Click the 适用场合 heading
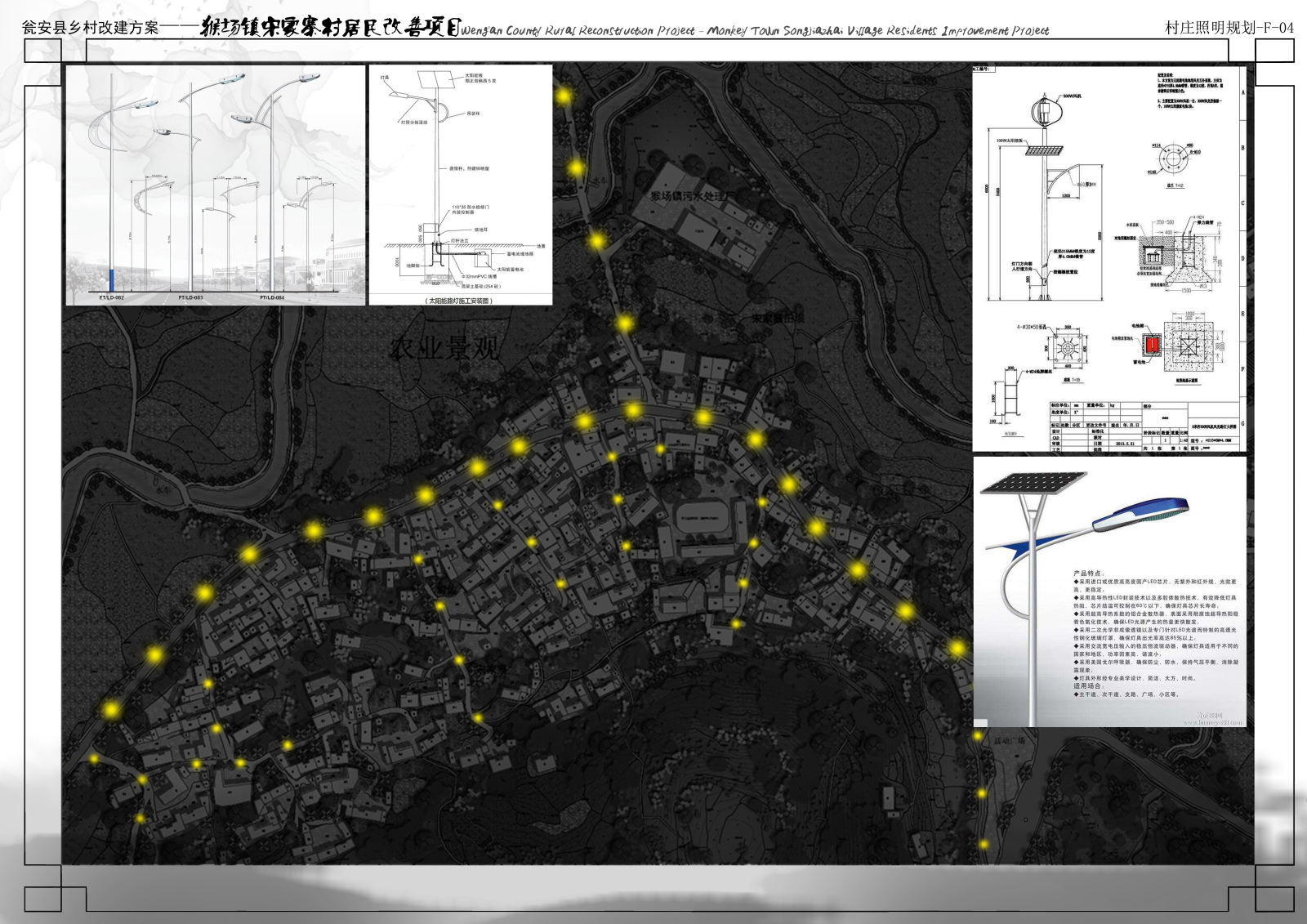The height and width of the screenshot is (924, 1307). click(x=1088, y=686)
